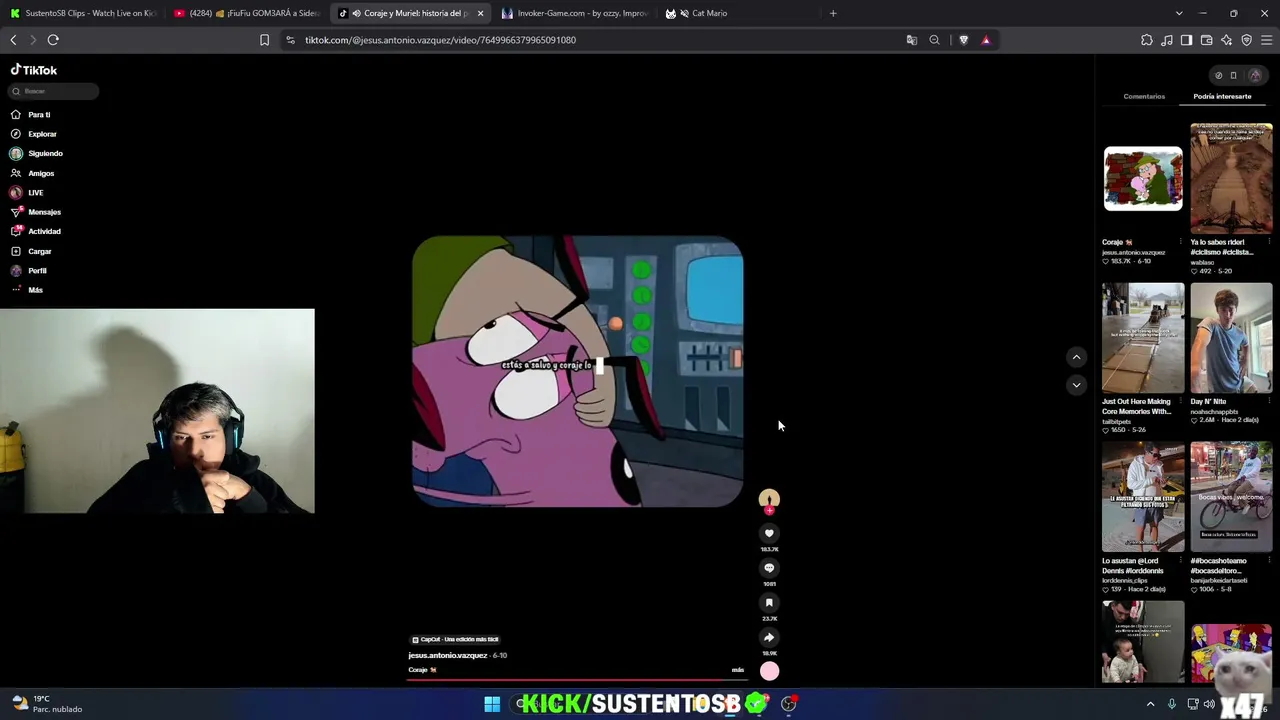The height and width of the screenshot is (720, 1280).
Task: Switch to the Comentarios tab
Action: coord(1144,97)
